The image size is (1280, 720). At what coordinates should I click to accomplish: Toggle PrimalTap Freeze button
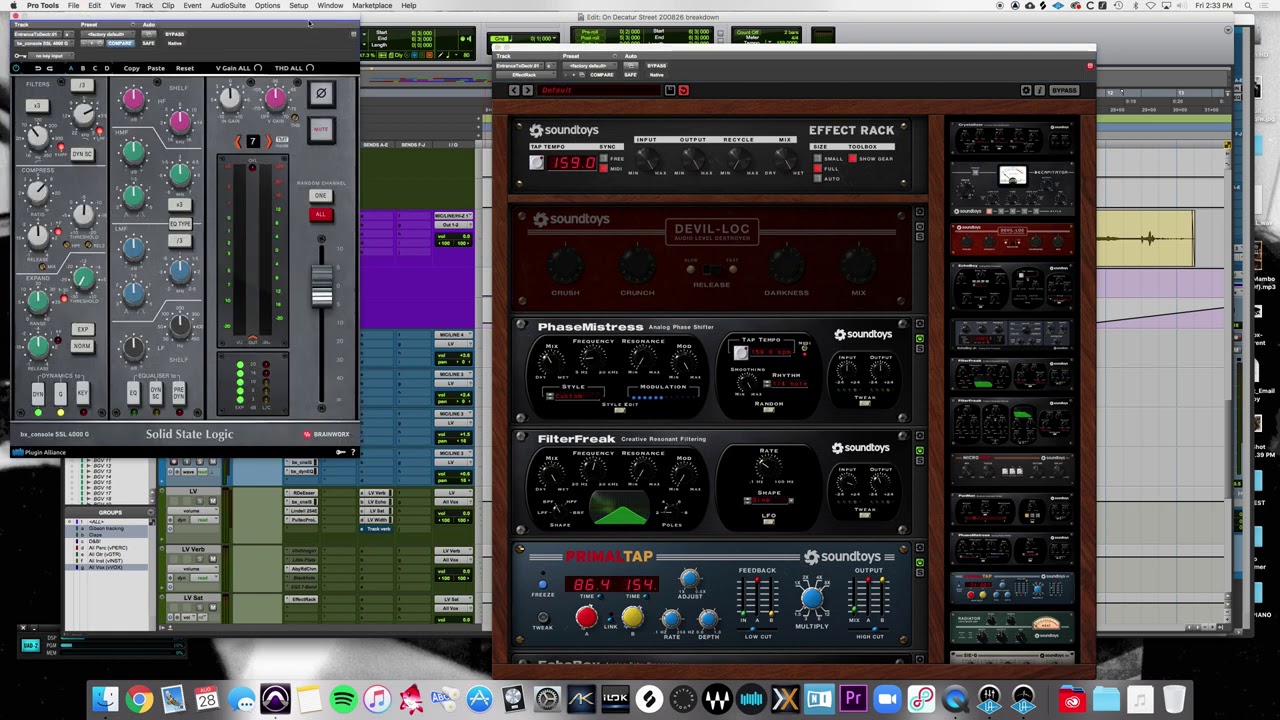(x=542, y=584)
